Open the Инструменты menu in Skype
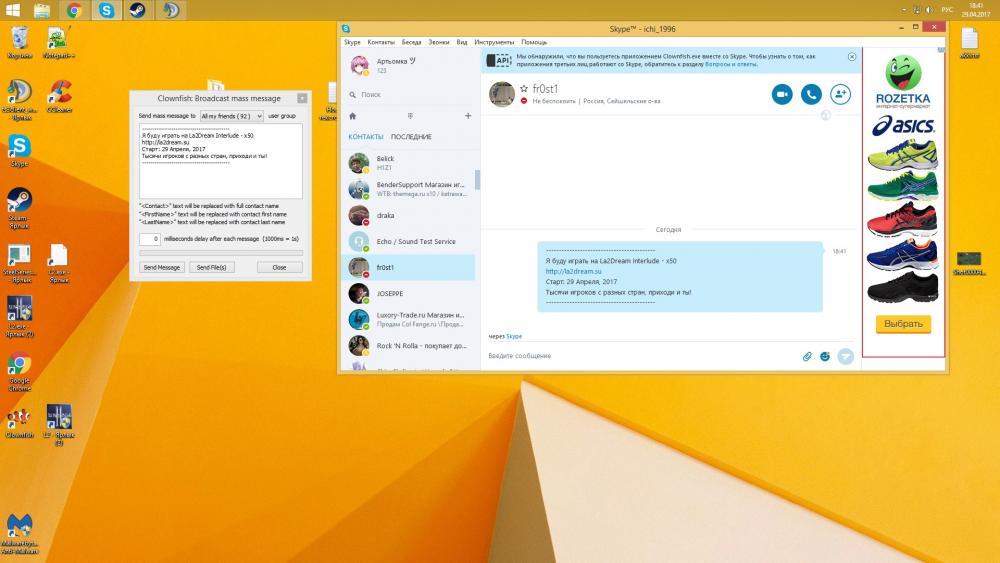Image resolution: width=1000 pixels, height=563 pixels. coord(494,42)
